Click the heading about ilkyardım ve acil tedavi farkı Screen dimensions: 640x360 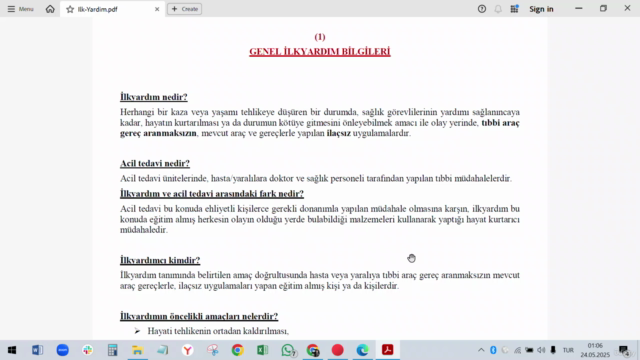pos(212,193)
